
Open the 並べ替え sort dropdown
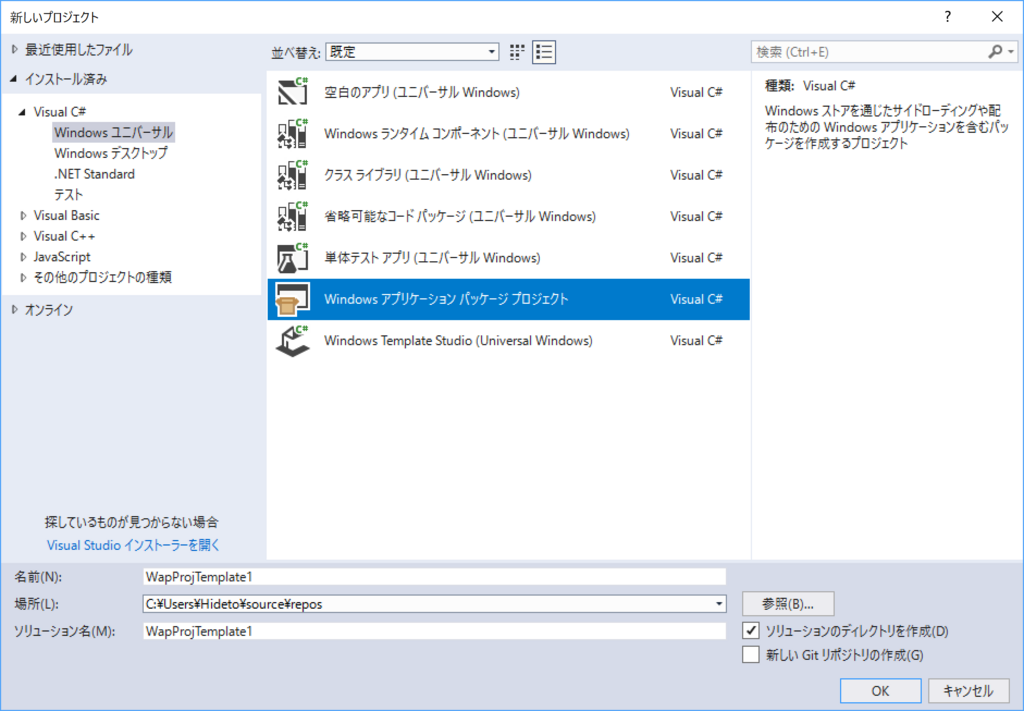(412, 52)
